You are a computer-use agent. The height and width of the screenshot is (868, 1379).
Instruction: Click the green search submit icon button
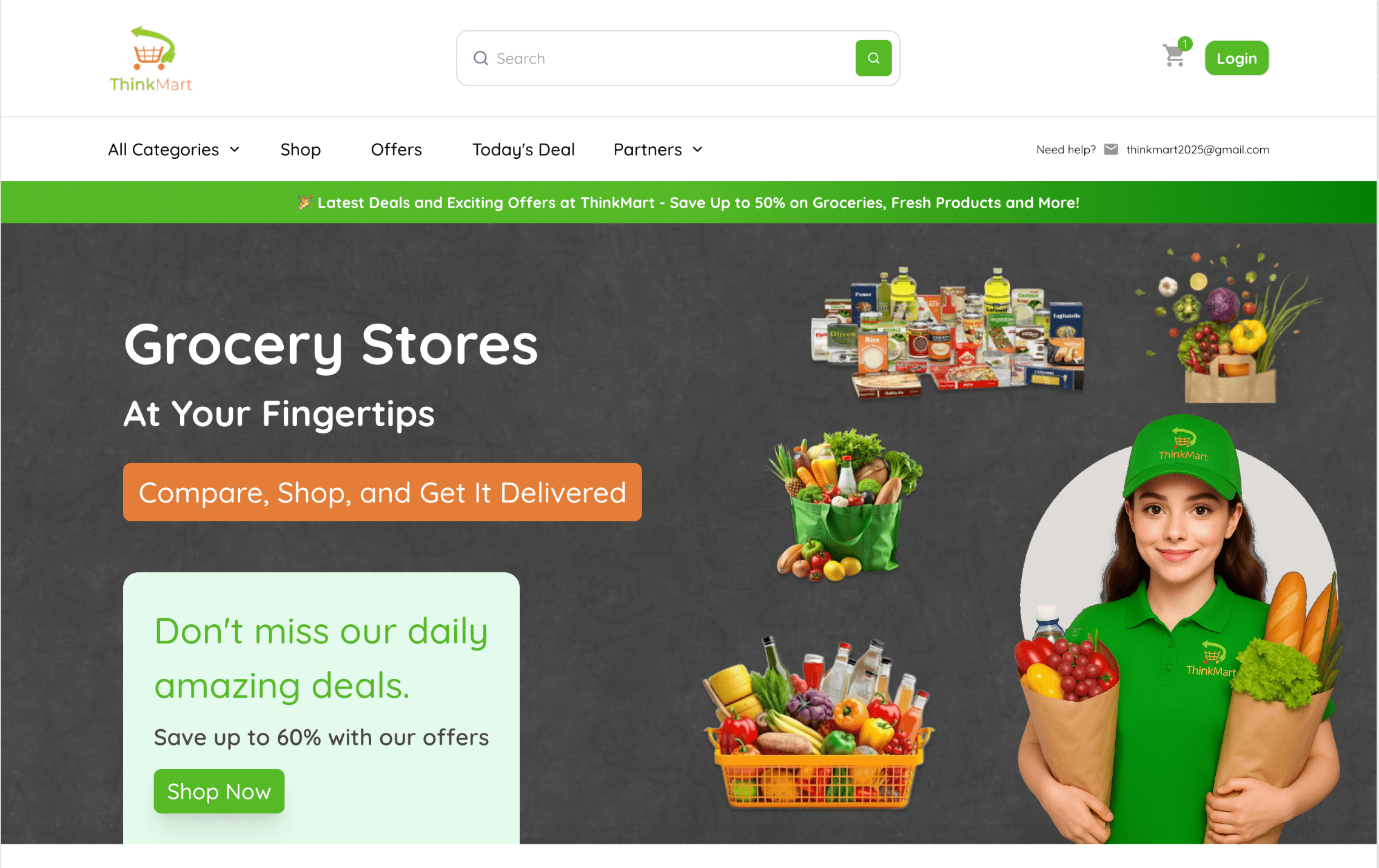click(873, 58)
